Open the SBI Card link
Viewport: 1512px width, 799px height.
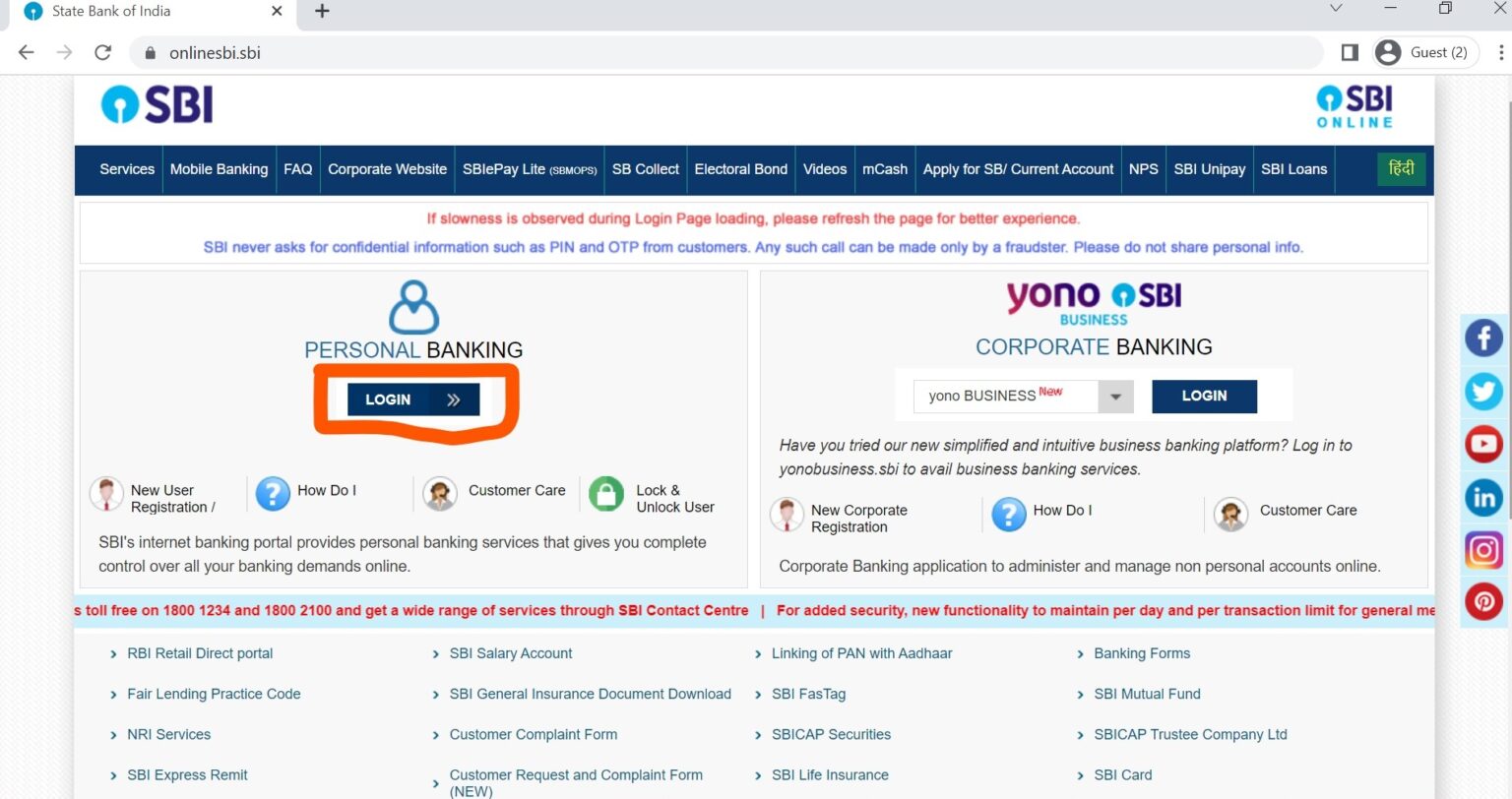coord(1123,775)
